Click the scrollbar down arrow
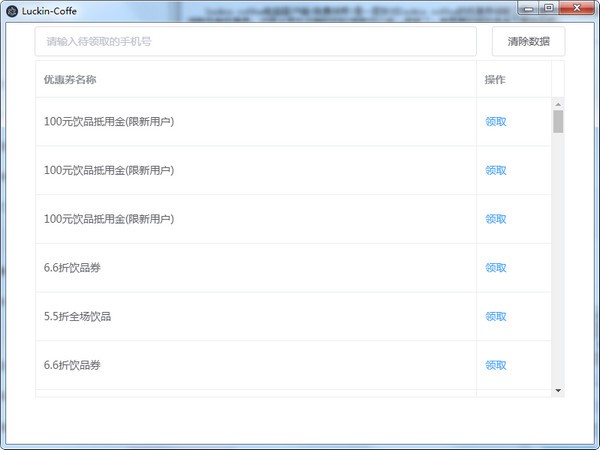This screenshot has width=600, height=450. pyautogui.click(x=558, y=390)
